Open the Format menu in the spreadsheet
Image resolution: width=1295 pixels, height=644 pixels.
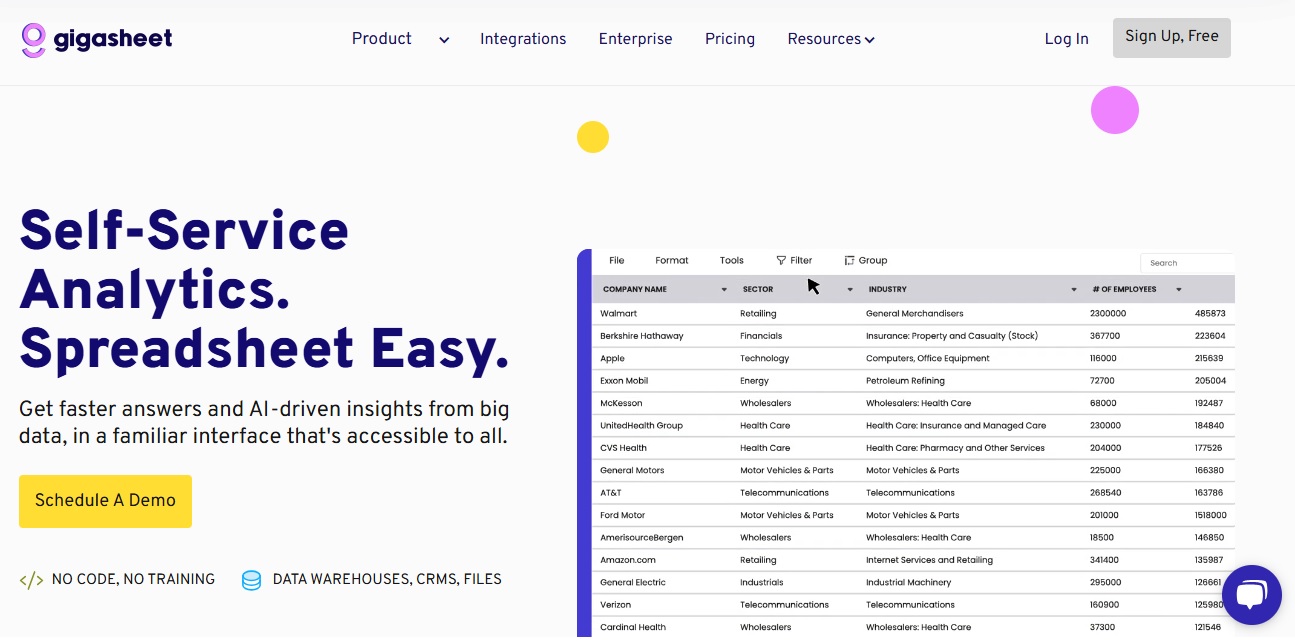point(672,260)
